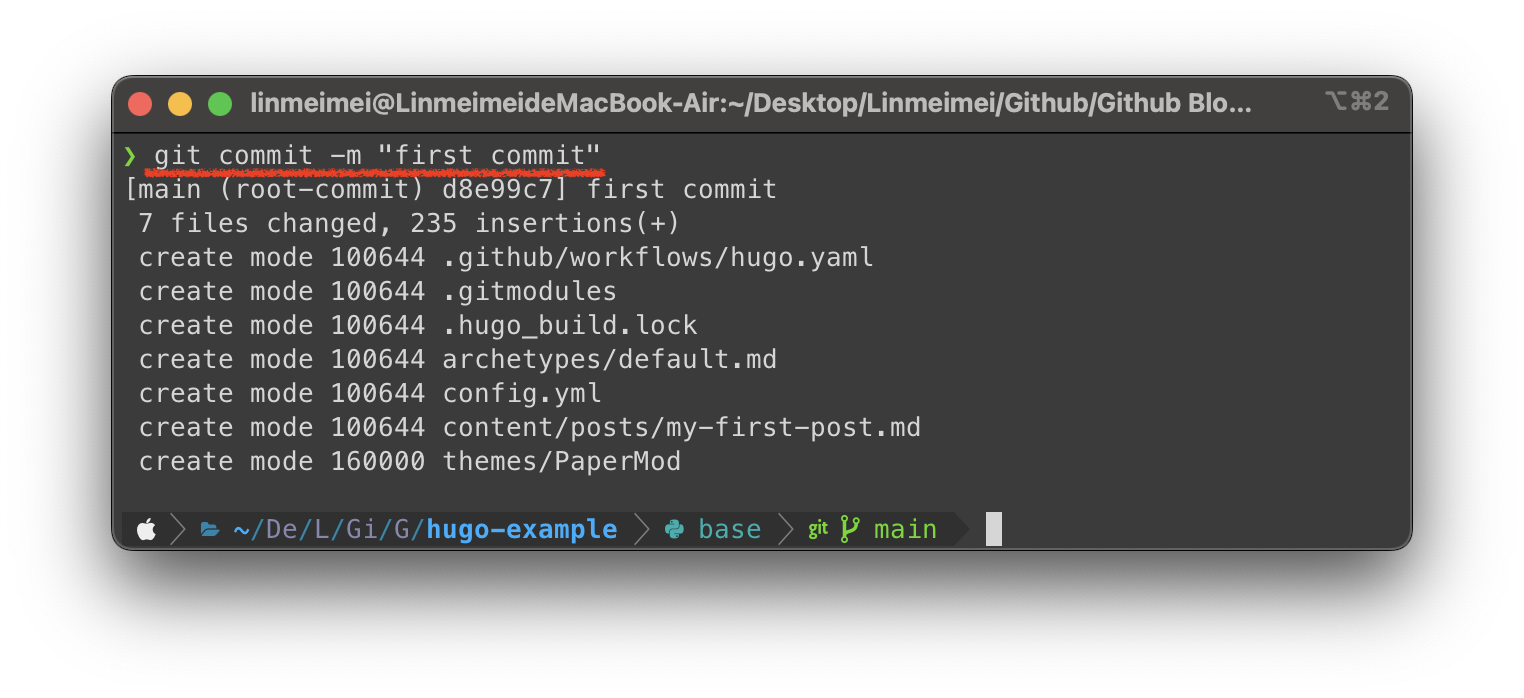Click the Python icon beside base
The image size is (1524, 698).
[x=674, y=529]
